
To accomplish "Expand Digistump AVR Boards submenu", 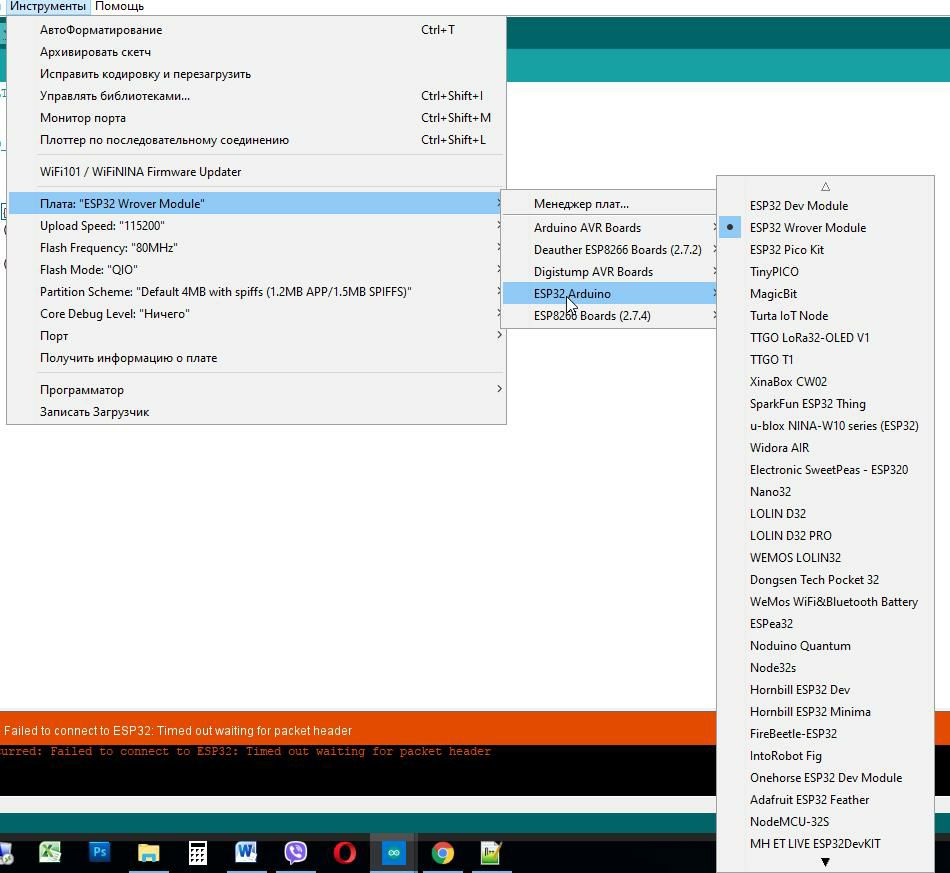I will coord(610,272).
